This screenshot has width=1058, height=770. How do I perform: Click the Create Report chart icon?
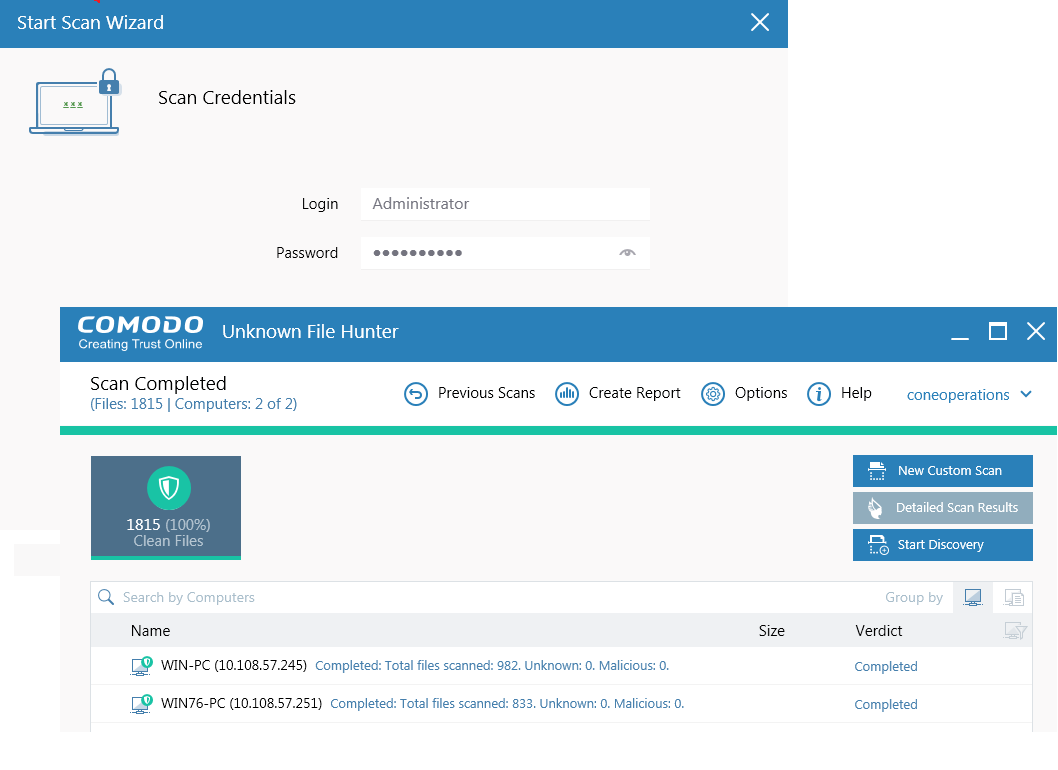[567, 393]
